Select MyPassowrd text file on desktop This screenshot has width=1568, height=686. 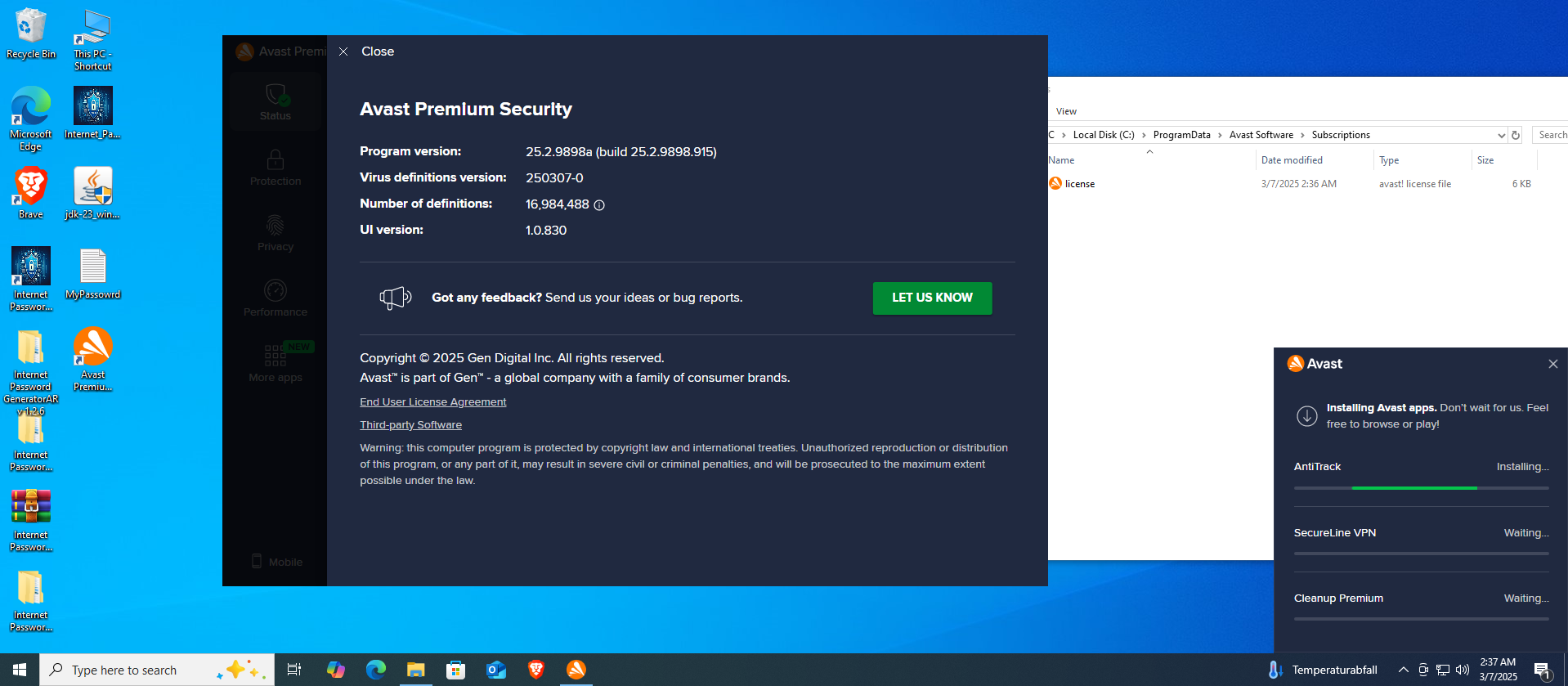(x=93, y=274)
